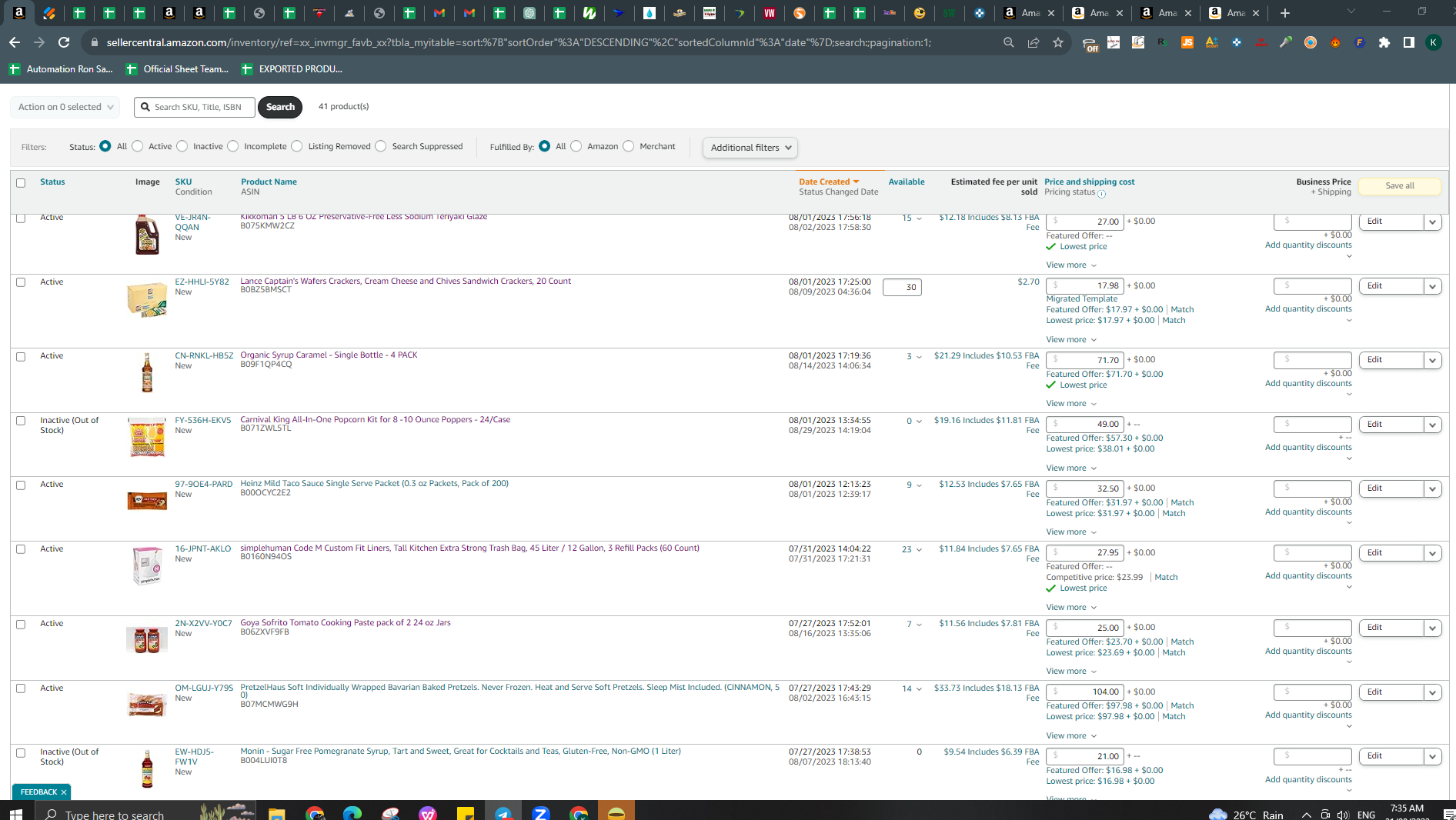This screenshot has width=1456, height=820.
Task: Go back to the previous page in browser
Action: click(15, 42)
